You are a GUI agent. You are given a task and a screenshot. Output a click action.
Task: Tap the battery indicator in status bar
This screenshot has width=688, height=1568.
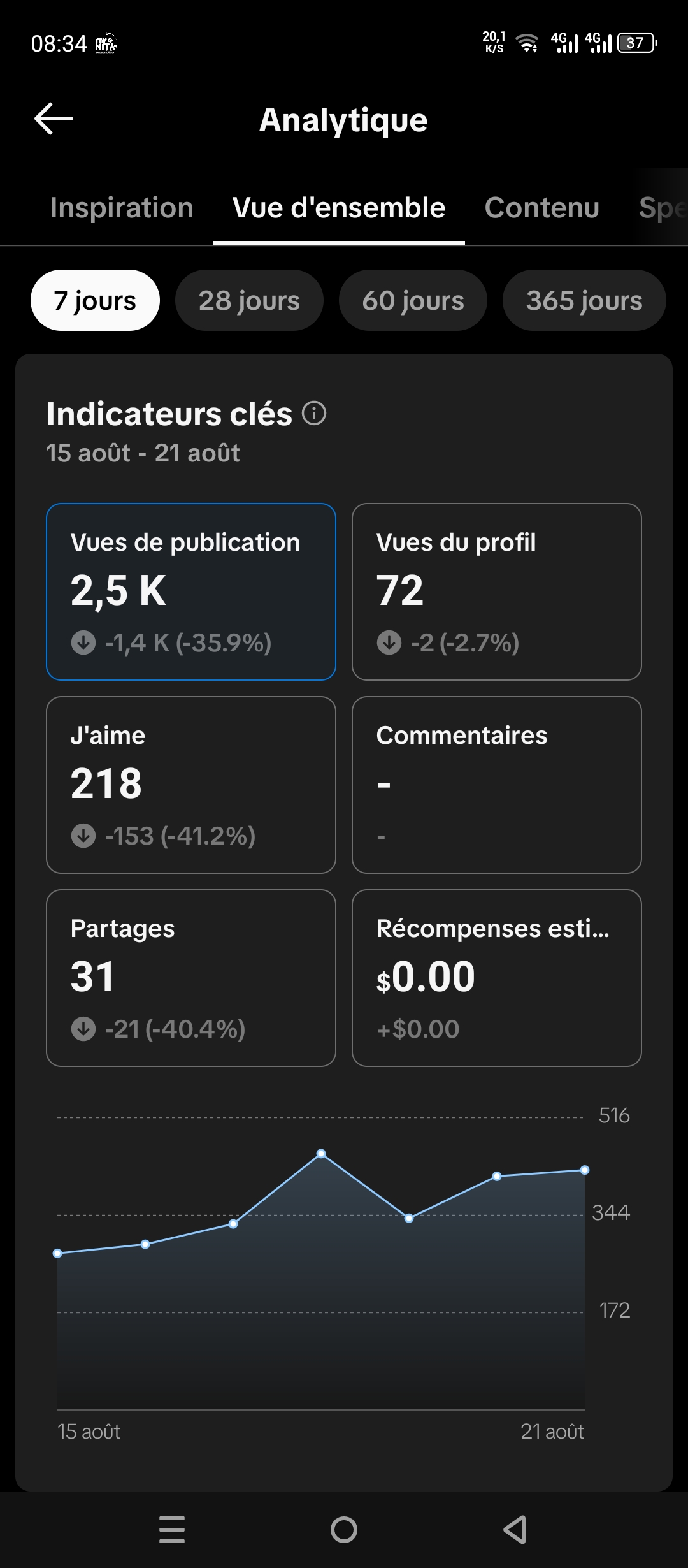point(637,43)
